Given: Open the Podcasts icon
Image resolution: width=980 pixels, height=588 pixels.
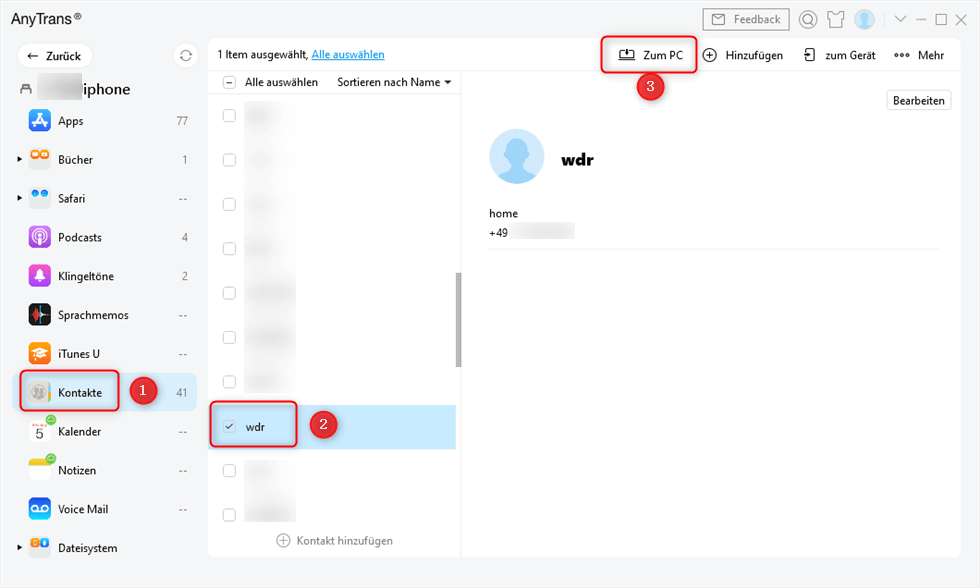Looking at the screenshot, I should click(x=39, y=237).
